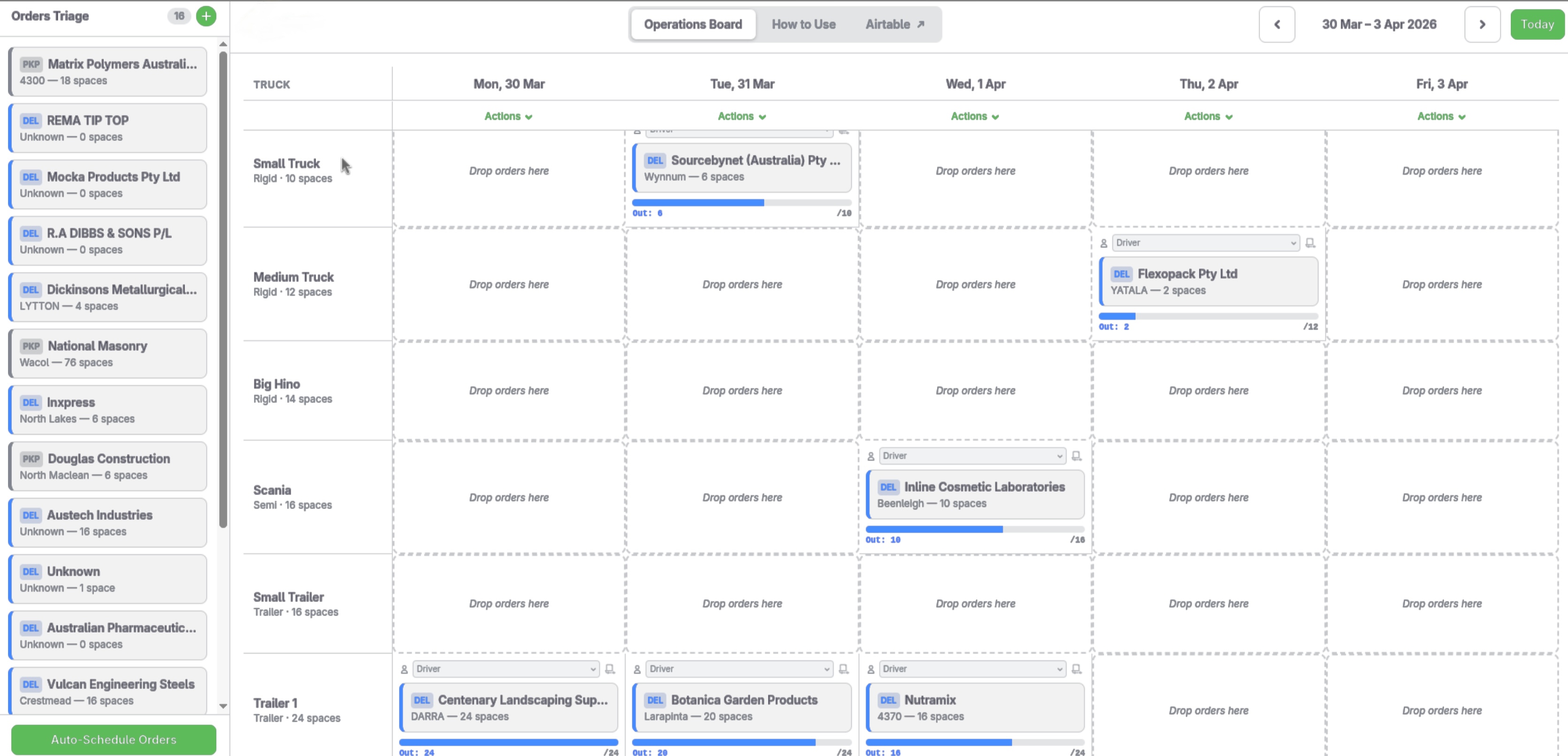Viewport: 1568px width, 756px height.
Task: Open Driver dropdown for Scania Wednesday
Action: (x=972, y=456)
